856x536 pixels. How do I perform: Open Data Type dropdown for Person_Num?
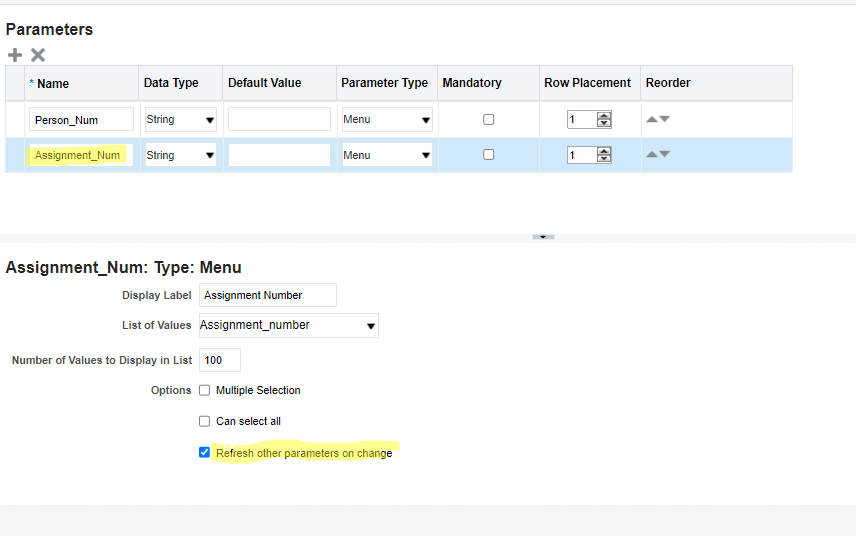click(181, 120)
